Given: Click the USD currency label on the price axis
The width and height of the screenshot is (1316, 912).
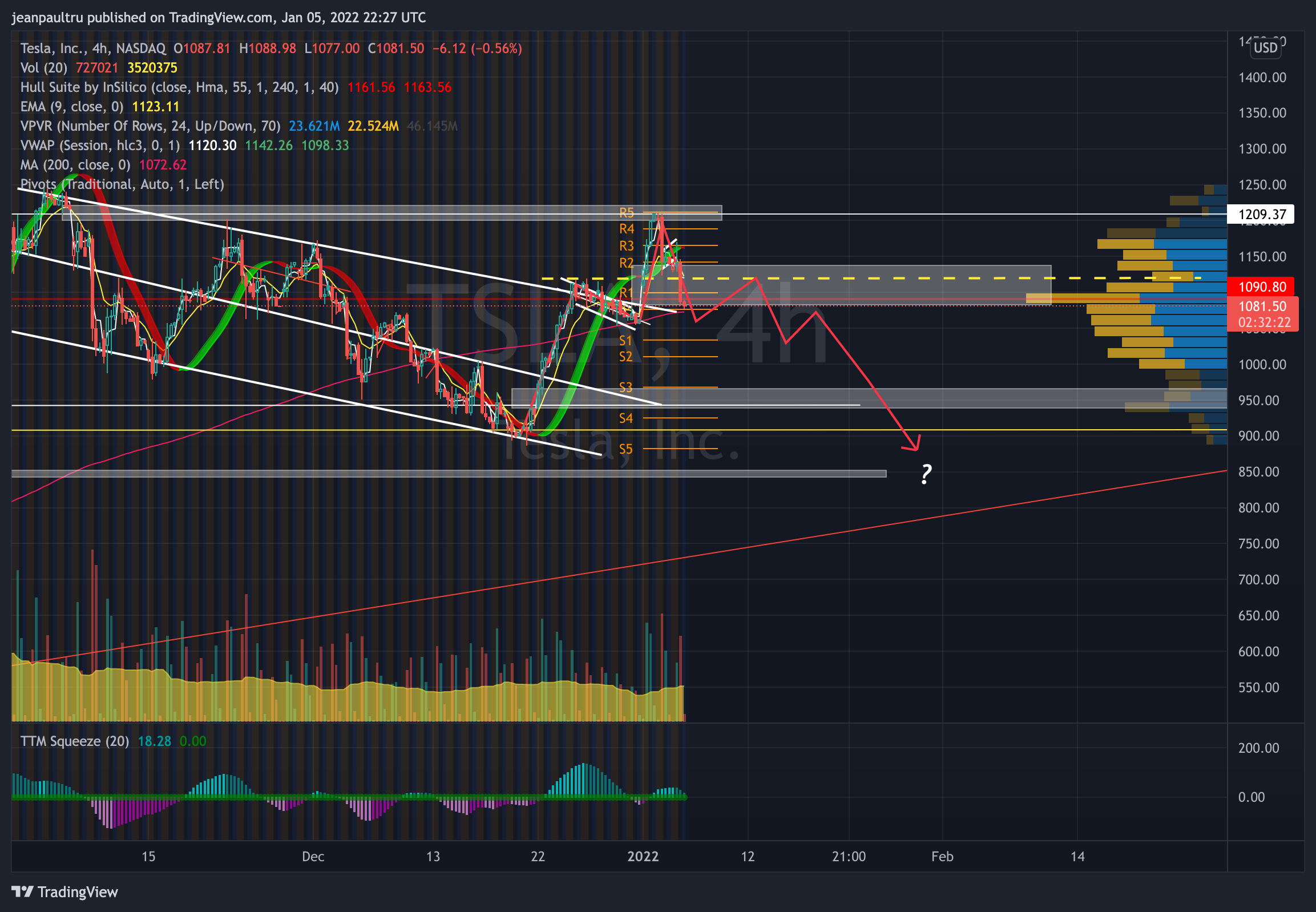Looking at the screenshot, I should 1265,47.
